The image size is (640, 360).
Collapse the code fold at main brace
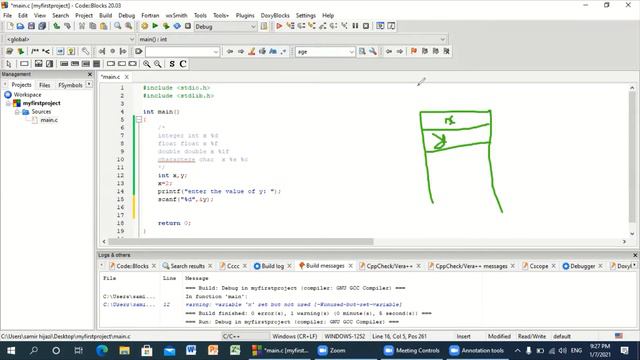point(139,120)
